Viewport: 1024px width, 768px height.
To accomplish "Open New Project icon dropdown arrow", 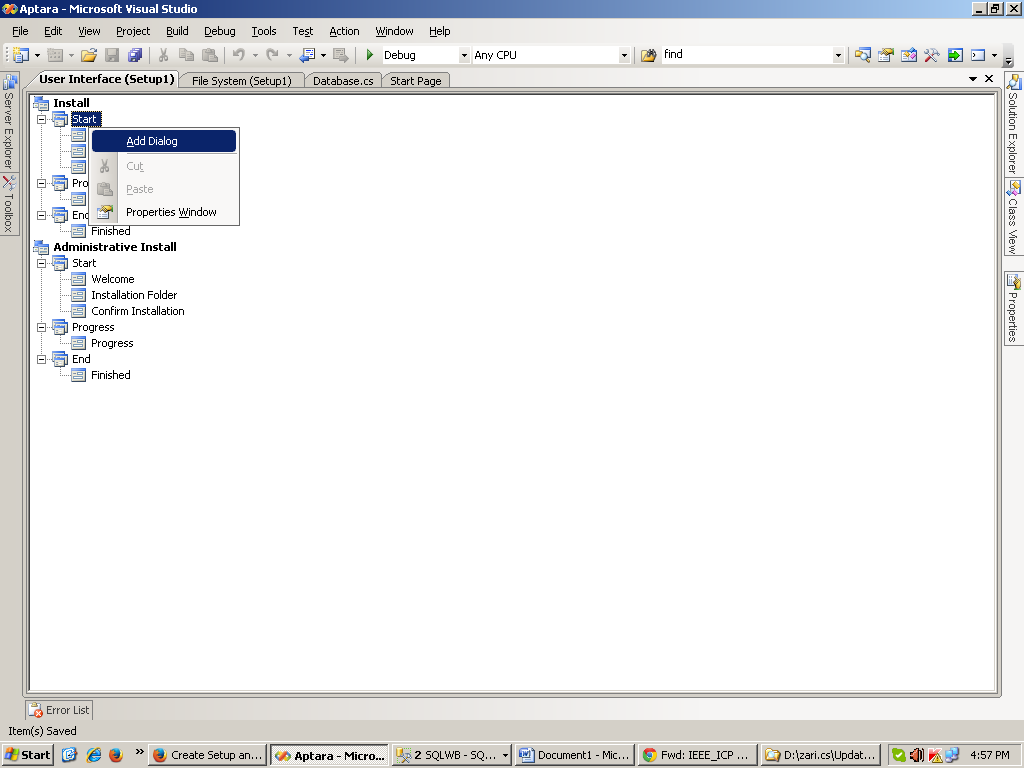I will click(37, 56).
